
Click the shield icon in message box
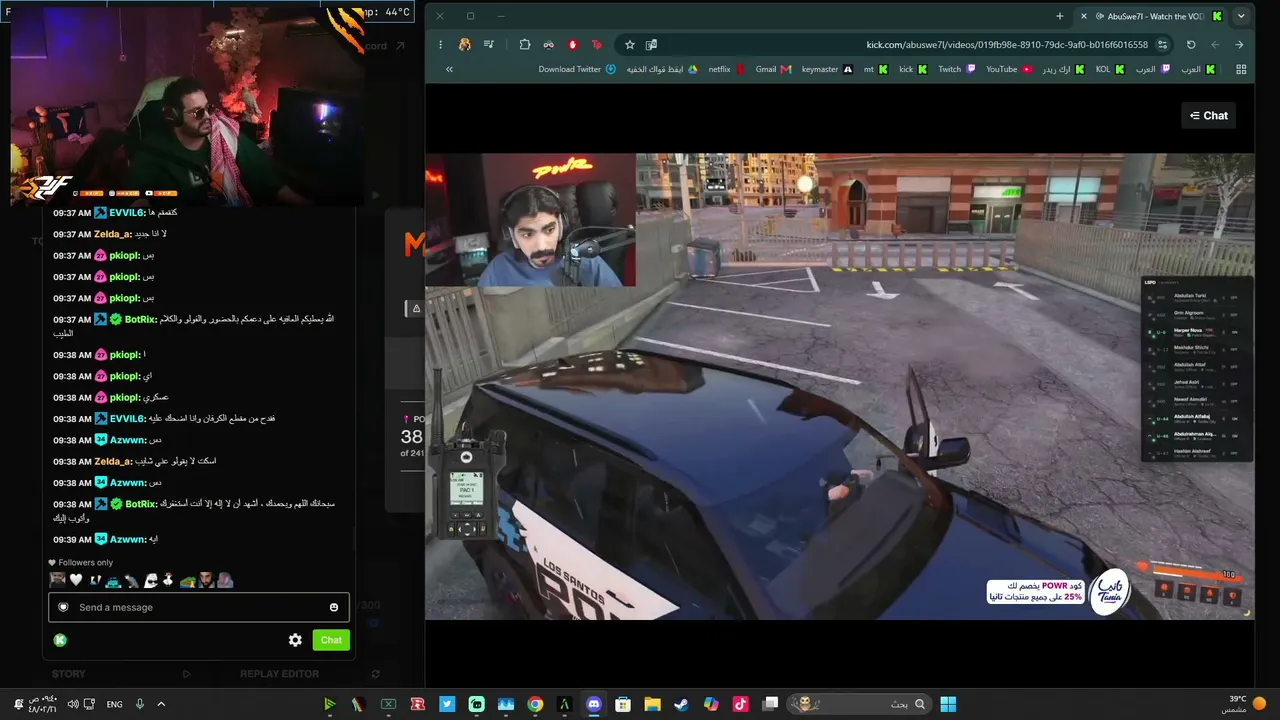(64, 607)
